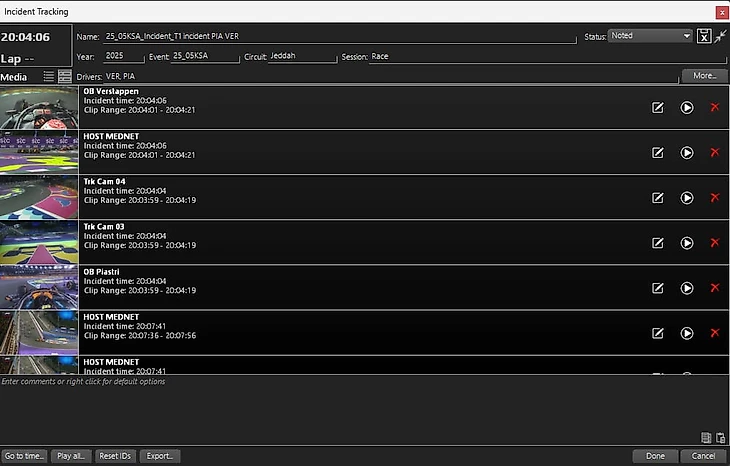Viewport: 730px width, 466px height.
Task: Click the Export... button
Action: point(160,456)
